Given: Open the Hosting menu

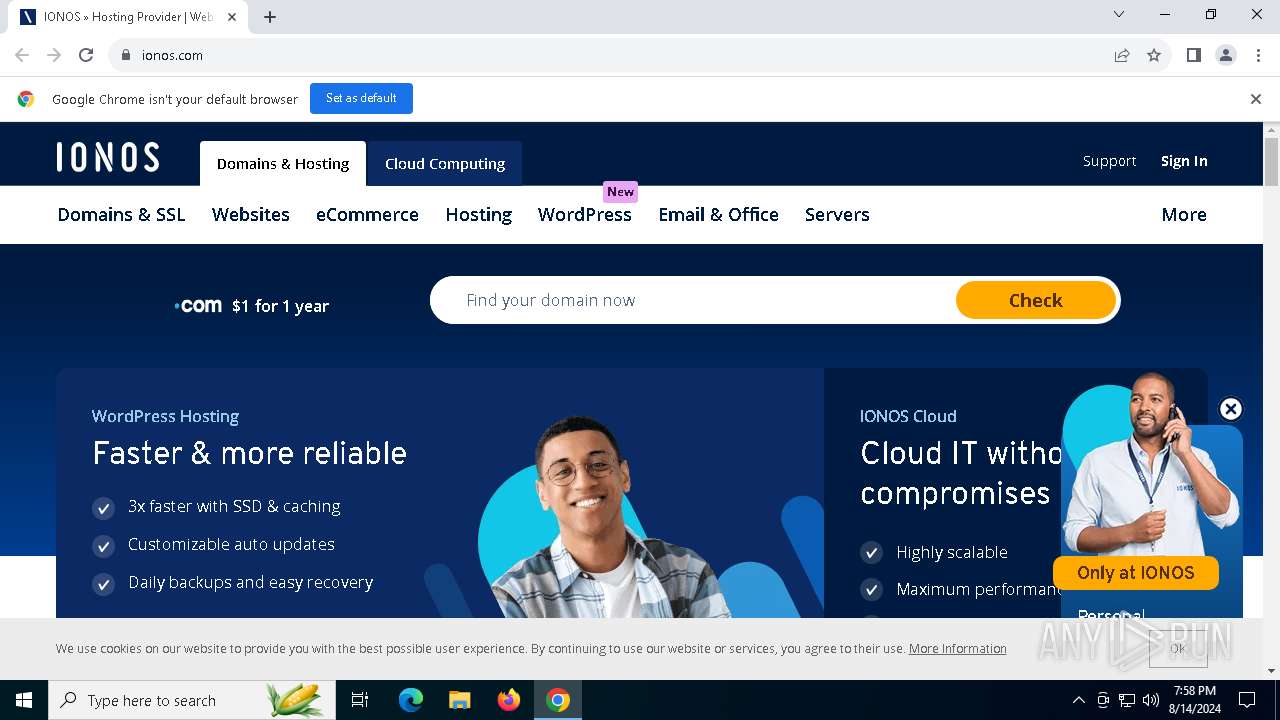Looking at the screenshot, I should click(479, 214).
